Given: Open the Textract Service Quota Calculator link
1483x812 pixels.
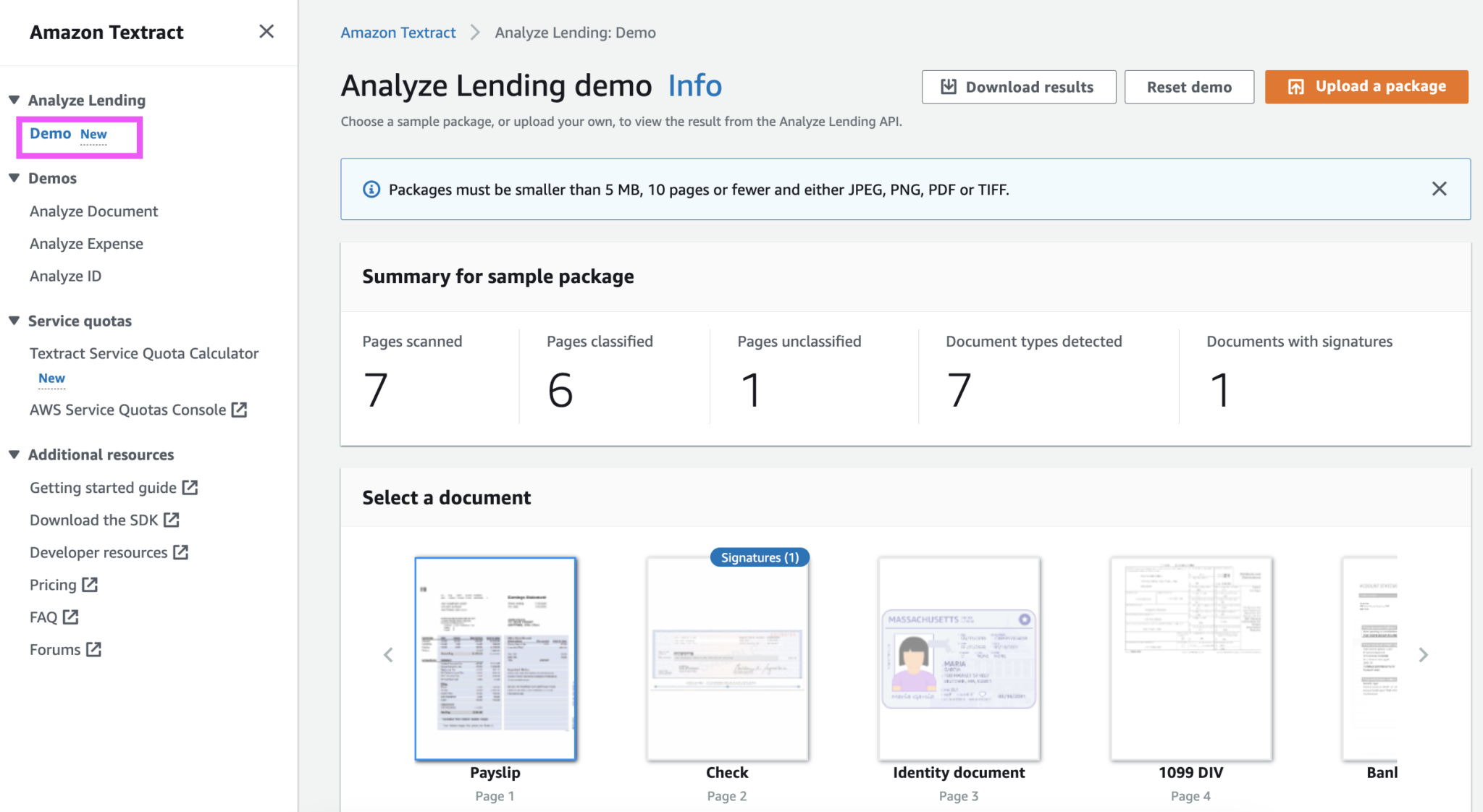Looking at the screenshot, I should pos(144,353).
